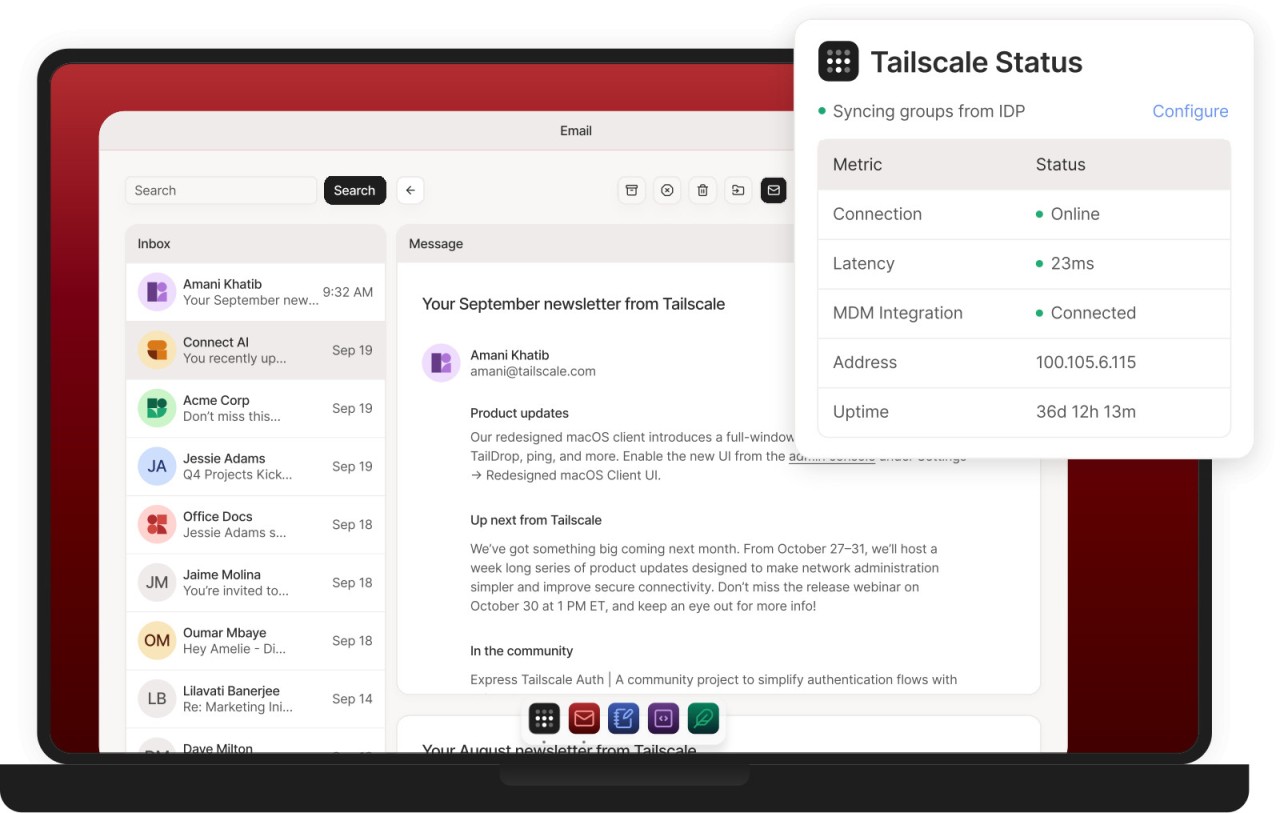Screen dimensions: 1280x813
Task: Click Acme Corp green avatar icon
Action: pos(157,408)
